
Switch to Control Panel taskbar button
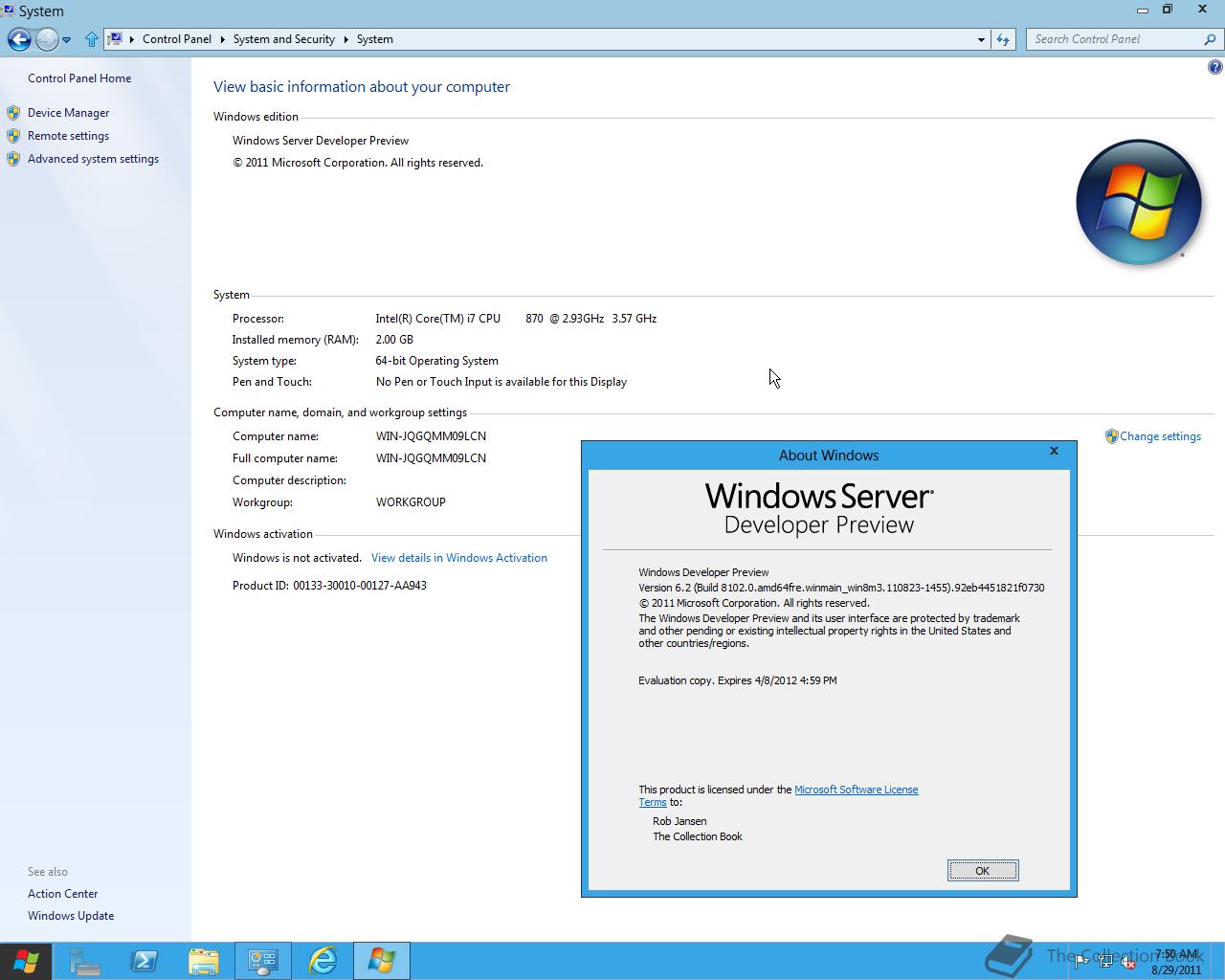click(x=263, y=961)
